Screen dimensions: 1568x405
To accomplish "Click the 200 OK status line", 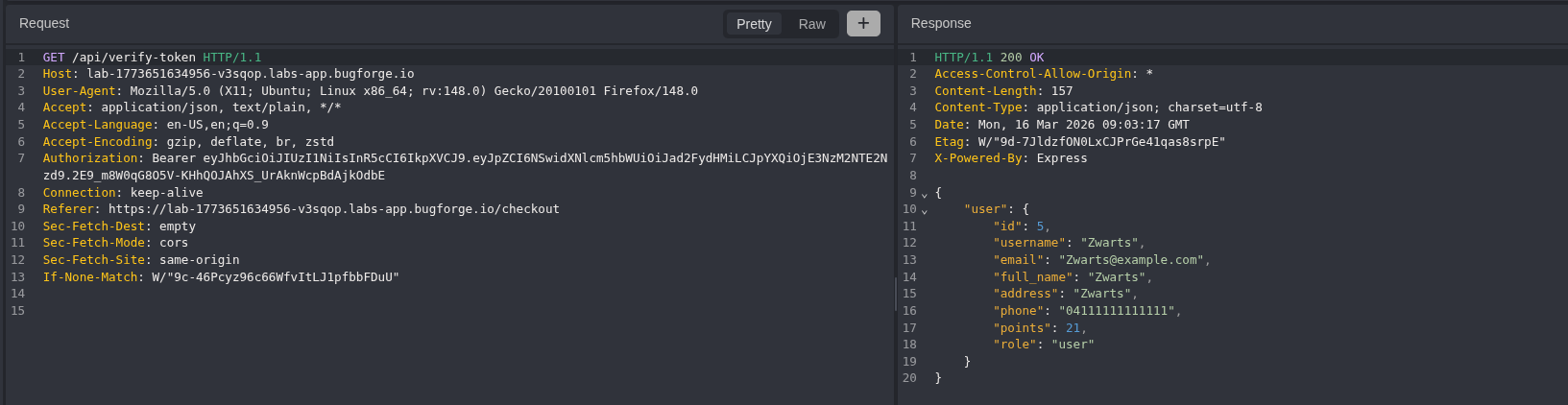I will tap(989, 58).
